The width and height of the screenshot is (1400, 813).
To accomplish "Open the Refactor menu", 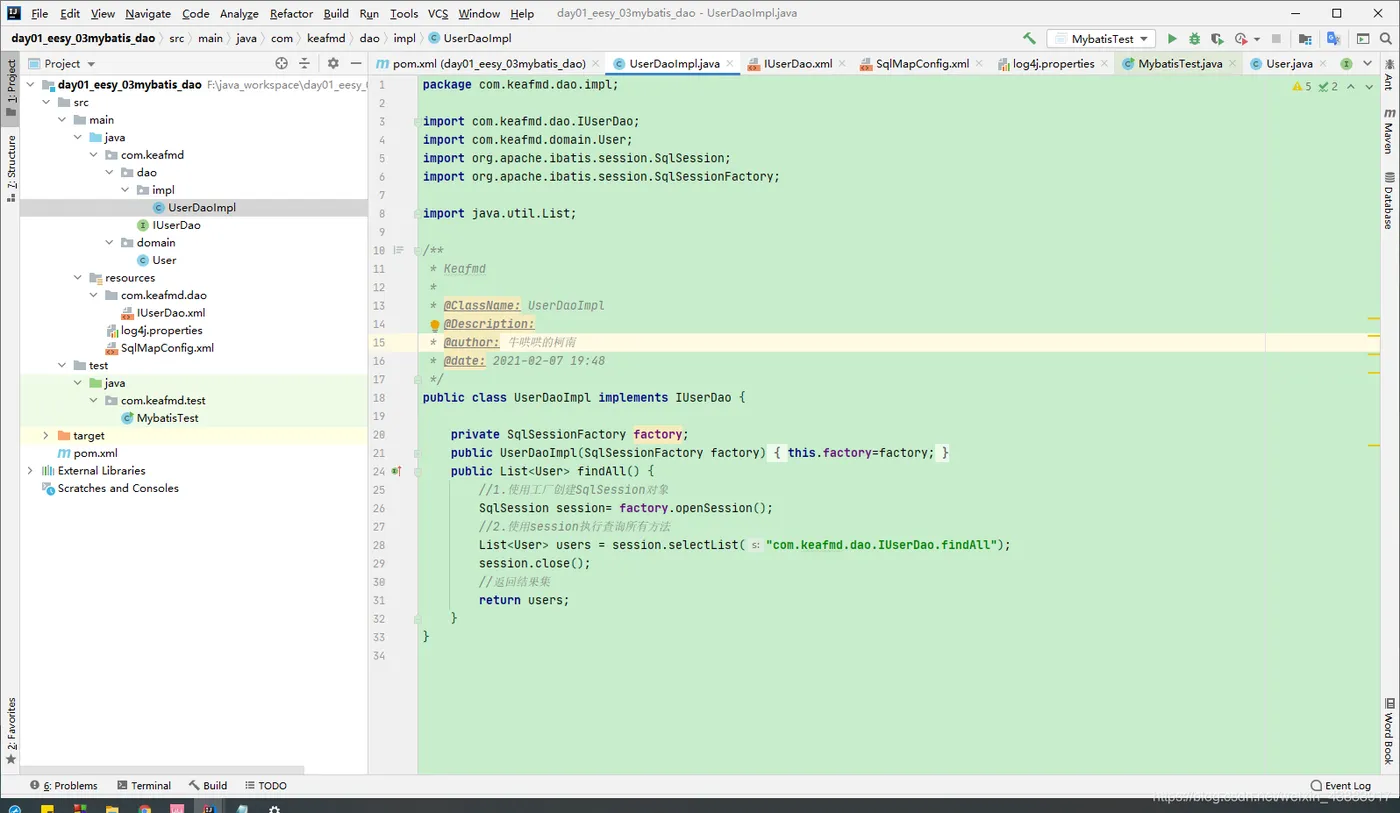I will 291,14.
